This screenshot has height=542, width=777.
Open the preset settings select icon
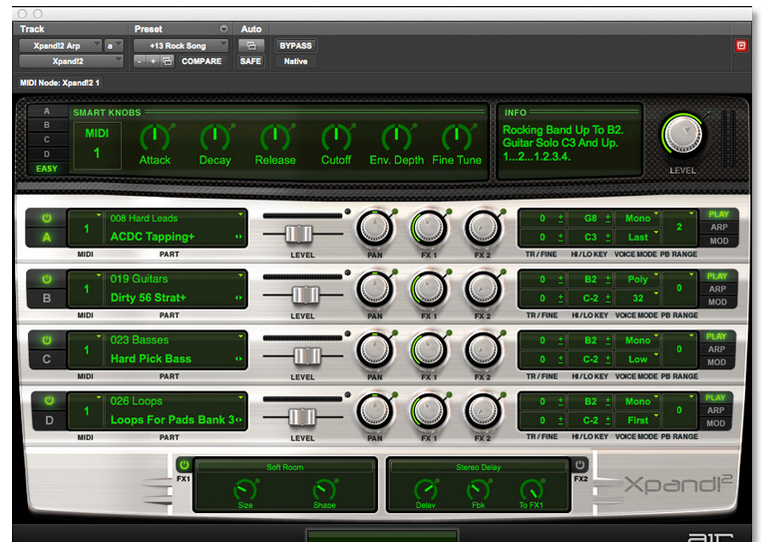[x=167, y=61]
